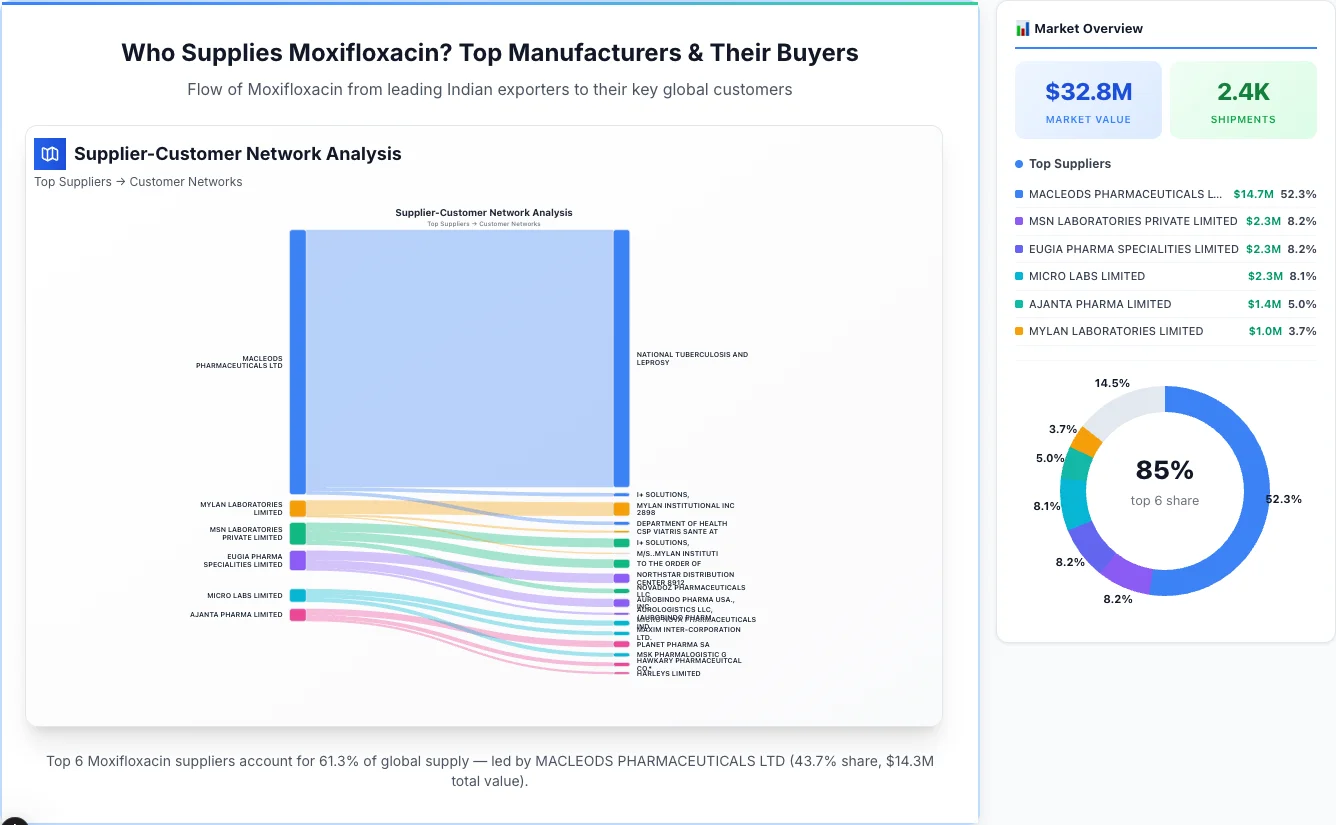Click the green square beside AJANTA PHARMA LIMITED

point(1020,303)
